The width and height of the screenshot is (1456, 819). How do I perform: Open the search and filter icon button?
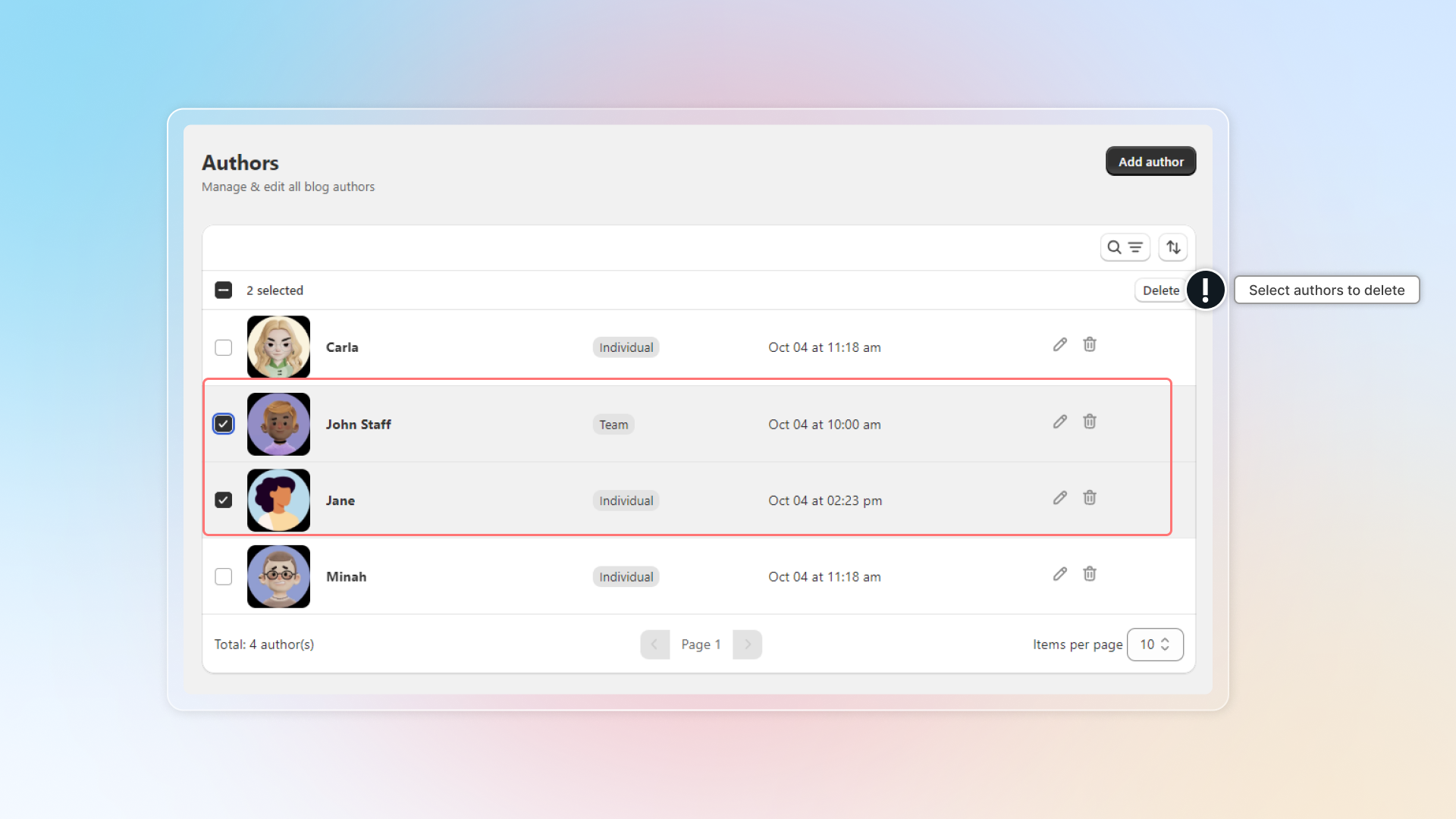click(x=1125, y=247)
